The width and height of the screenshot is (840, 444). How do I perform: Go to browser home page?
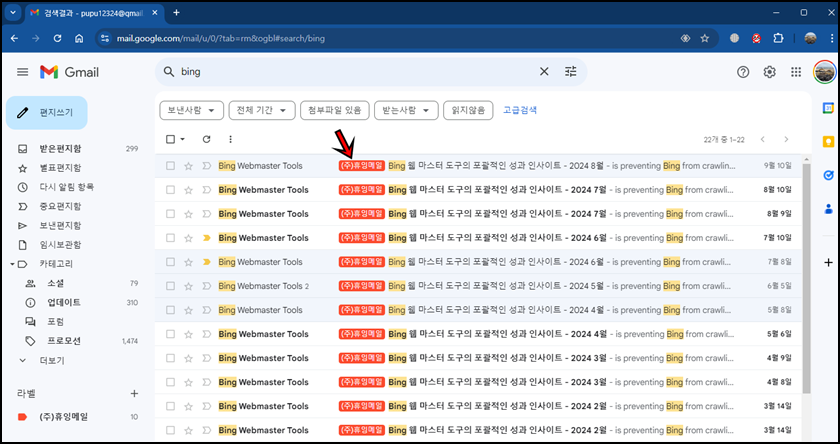pos(79,39)
